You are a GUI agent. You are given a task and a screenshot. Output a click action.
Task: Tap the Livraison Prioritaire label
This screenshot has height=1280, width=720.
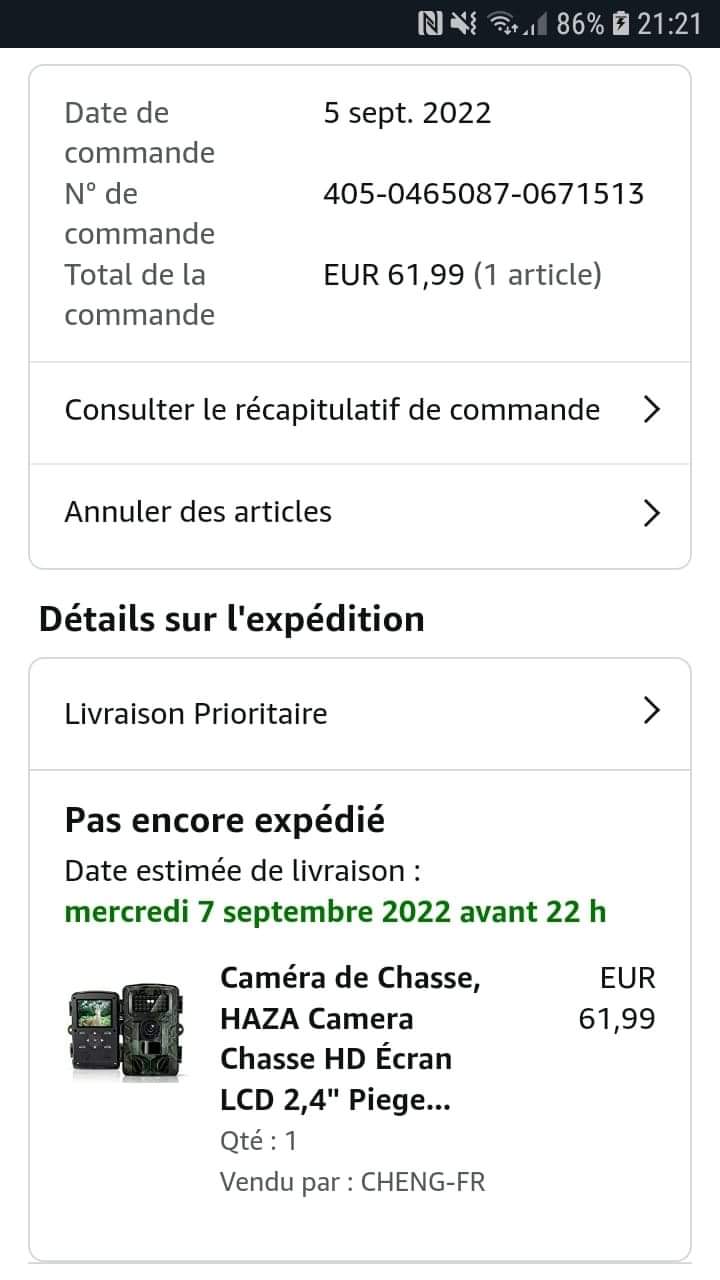click(x=196, y=714)
